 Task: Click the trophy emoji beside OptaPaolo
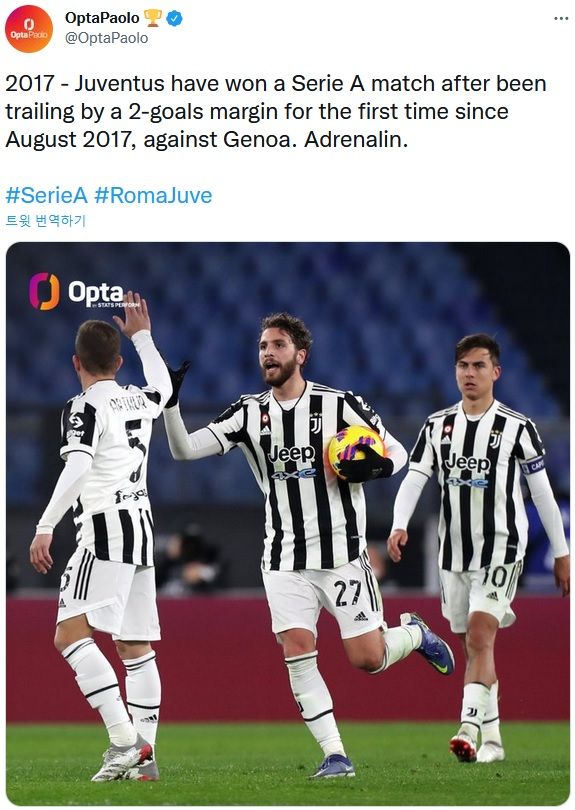[x=153, y=18]
